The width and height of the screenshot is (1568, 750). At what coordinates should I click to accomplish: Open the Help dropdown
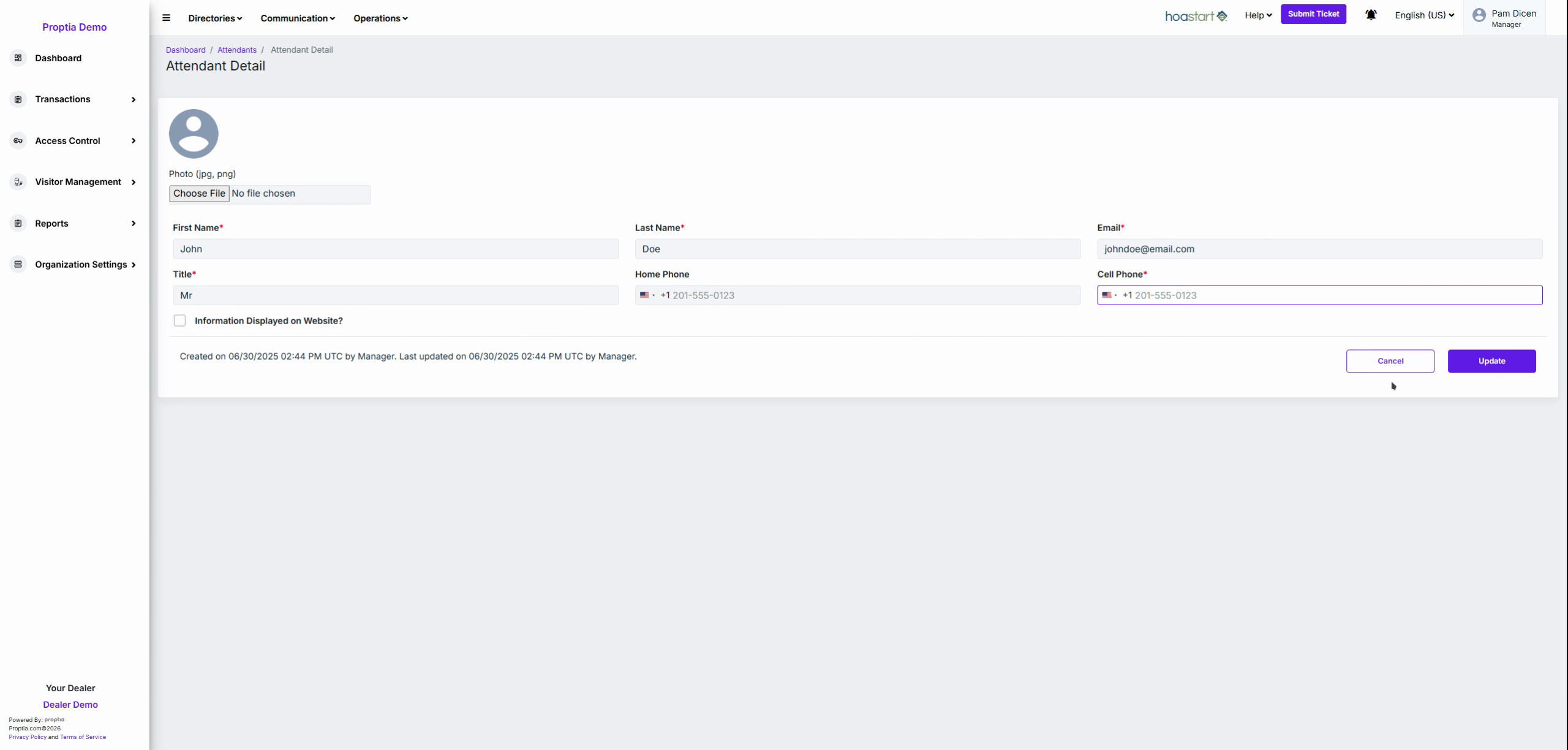click(x=1258, y=15)
